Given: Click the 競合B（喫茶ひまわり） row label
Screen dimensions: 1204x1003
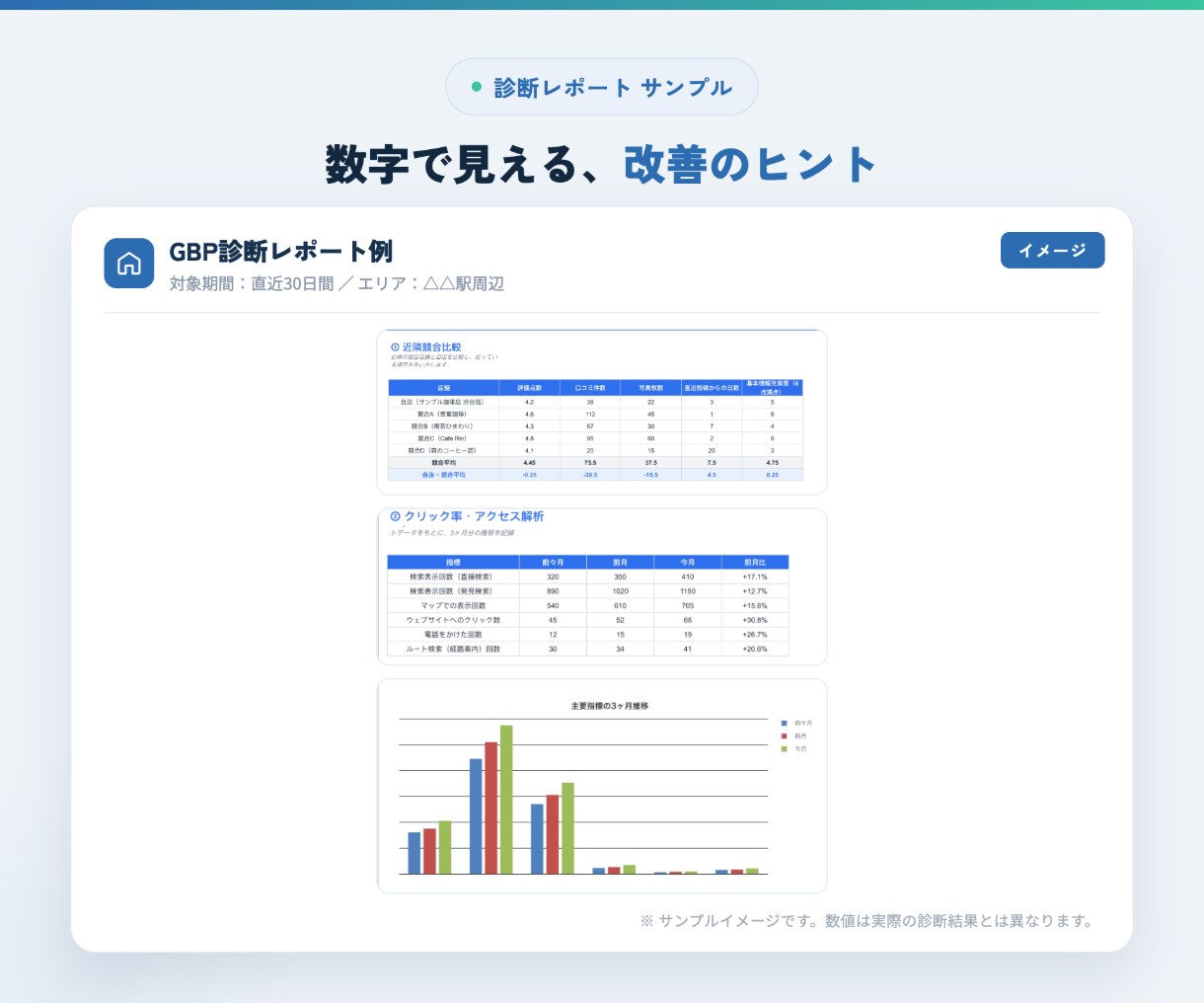Looking at the screenshot, I should pyautogui.click(x=442, y=426).
